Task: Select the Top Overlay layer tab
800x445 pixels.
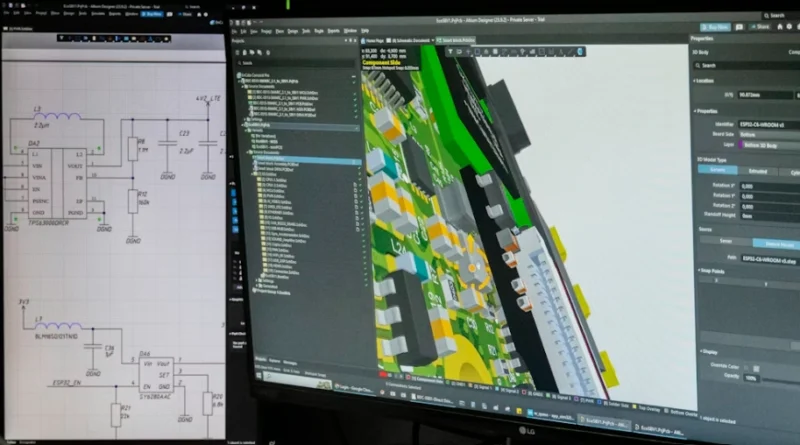Action: click(647, 409)
